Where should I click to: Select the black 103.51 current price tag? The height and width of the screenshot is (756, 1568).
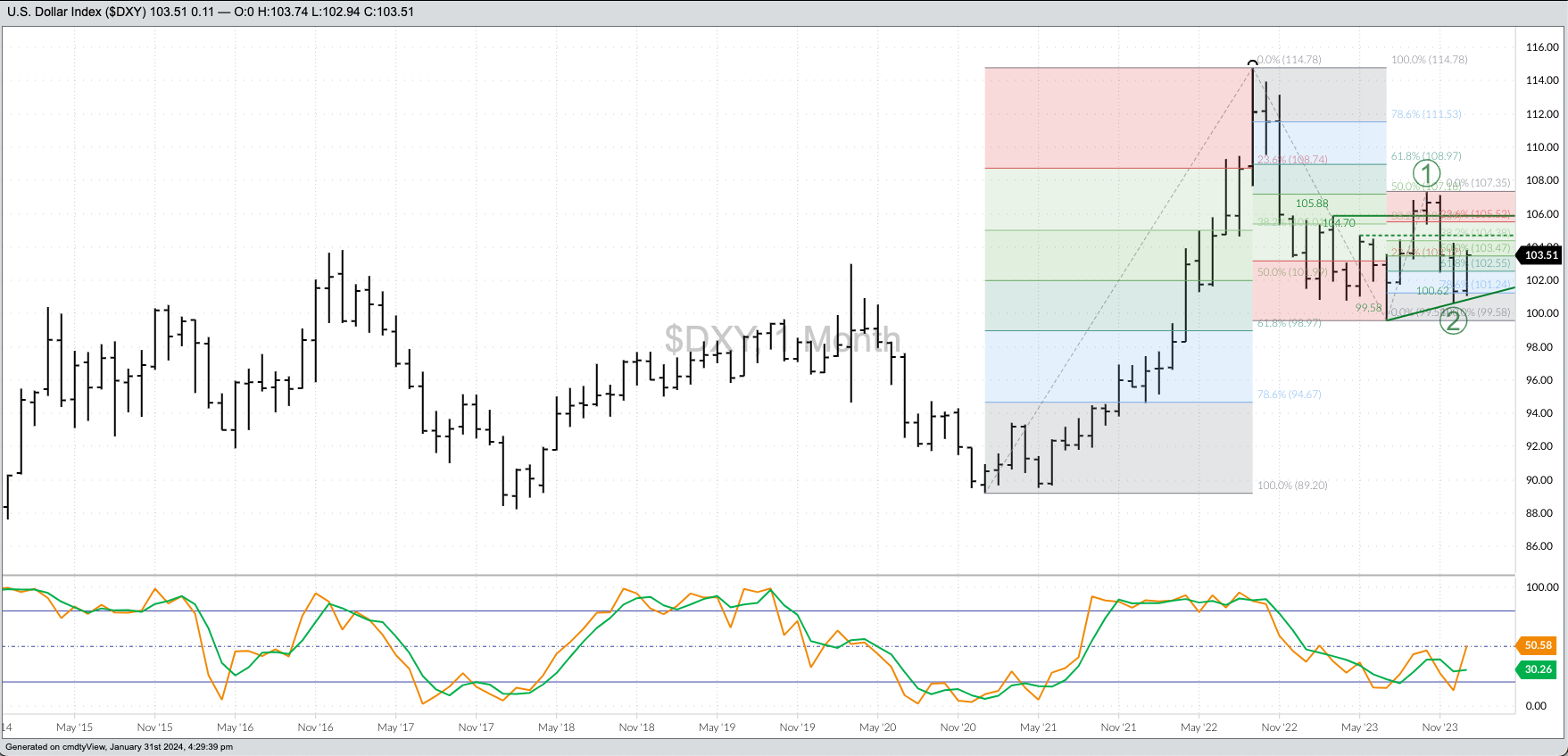click(x=1540, y=255)
